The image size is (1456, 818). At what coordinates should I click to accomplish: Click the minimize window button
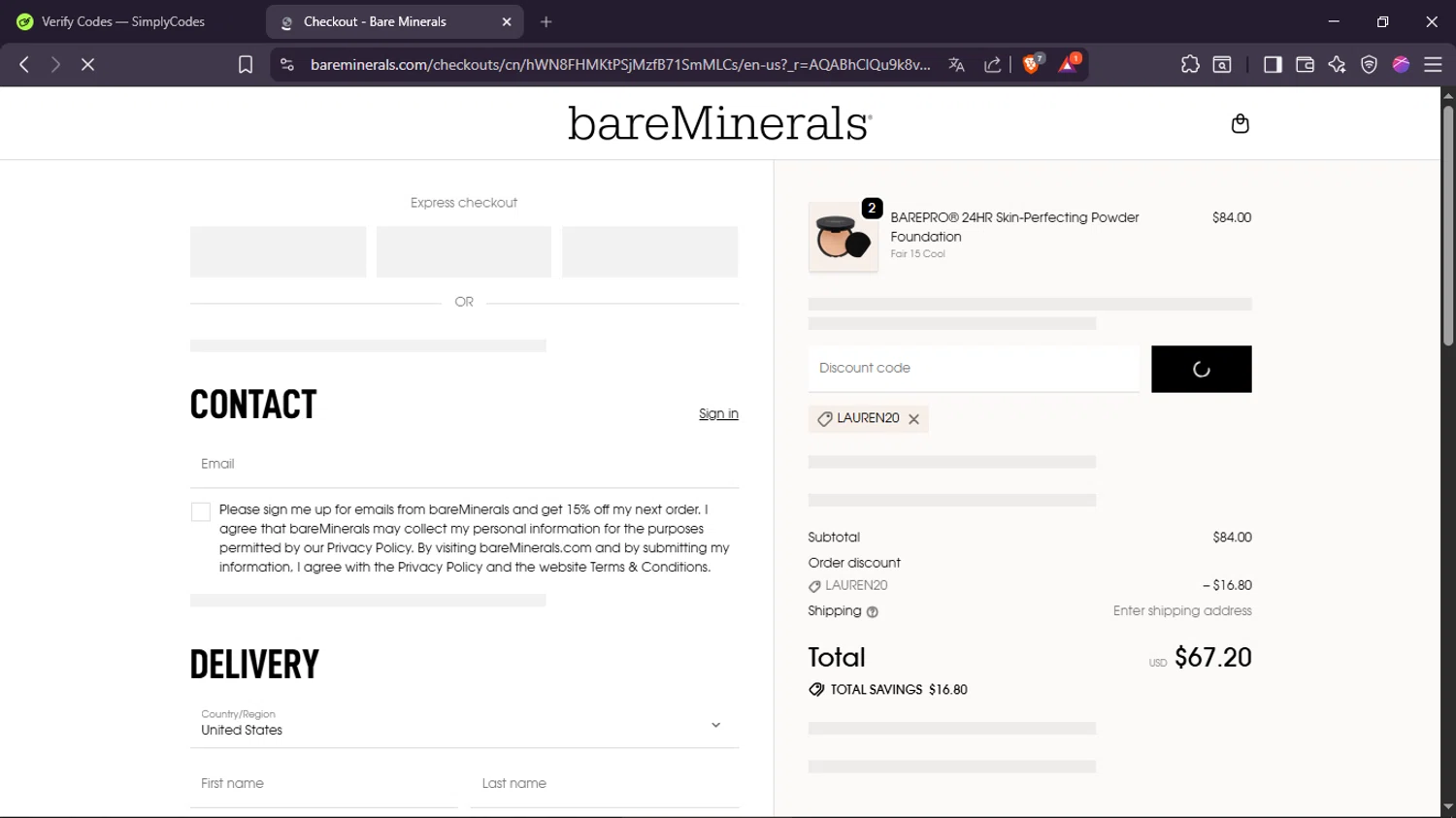click(x=1334, y=21)
